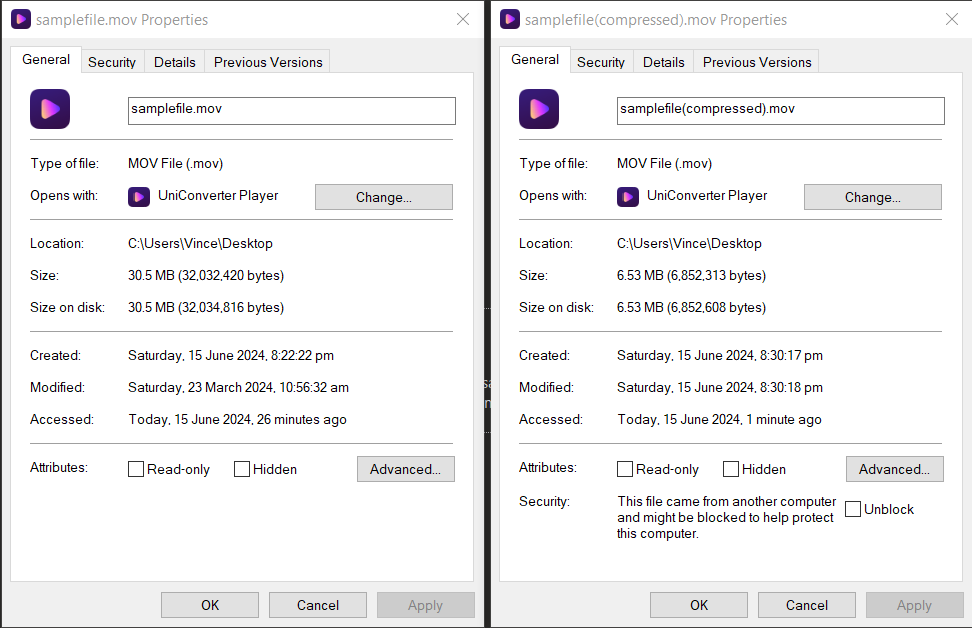Open the Details tab for the compressed file
Image resolution: width=972 pixels, height=628 pixels.
point(663,62)
